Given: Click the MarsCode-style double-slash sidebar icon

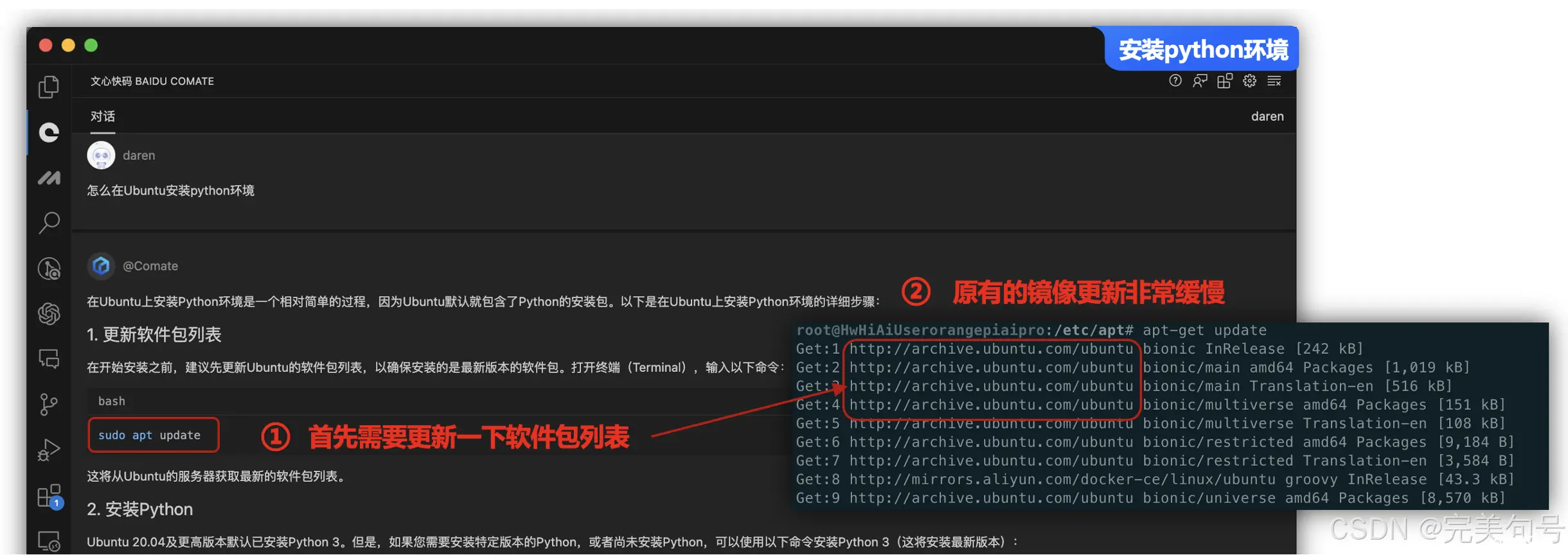Looking at the screenshot, I should [x=49, y=178].
